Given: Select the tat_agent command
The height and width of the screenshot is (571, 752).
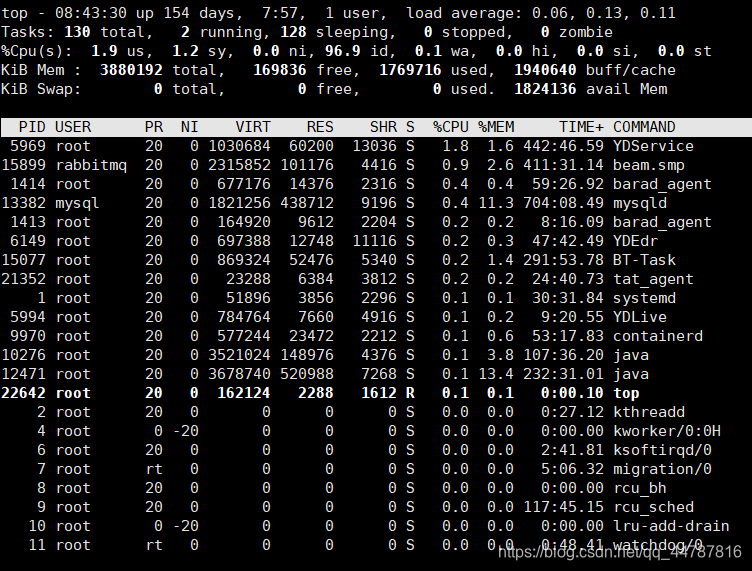Looking at the screenshot, I should (653, 279).
